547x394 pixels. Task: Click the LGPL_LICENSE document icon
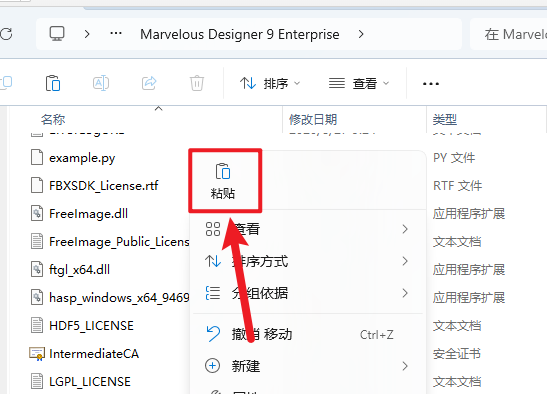(37, 381)
